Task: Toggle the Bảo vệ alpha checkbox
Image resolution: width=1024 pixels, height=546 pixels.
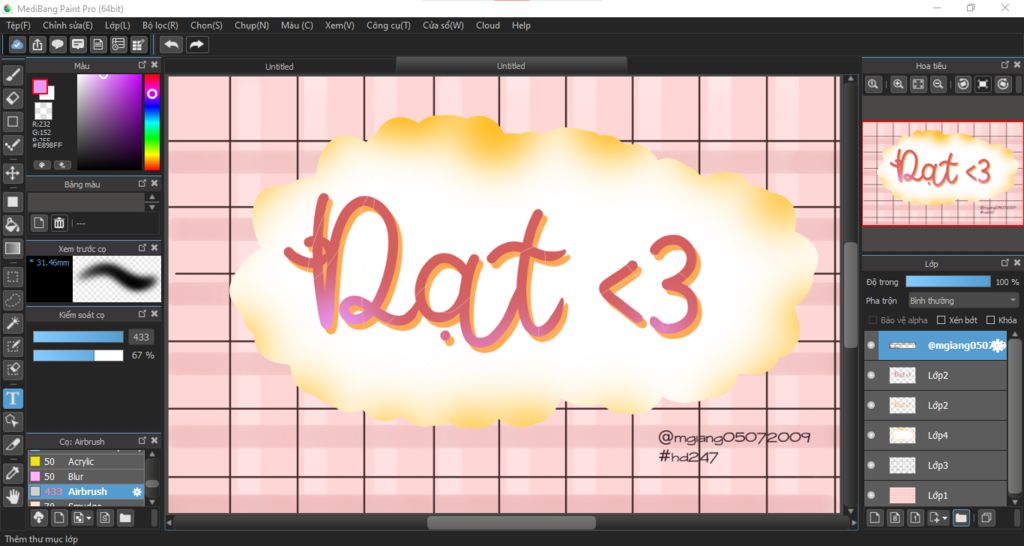Action: click(872, 320)
